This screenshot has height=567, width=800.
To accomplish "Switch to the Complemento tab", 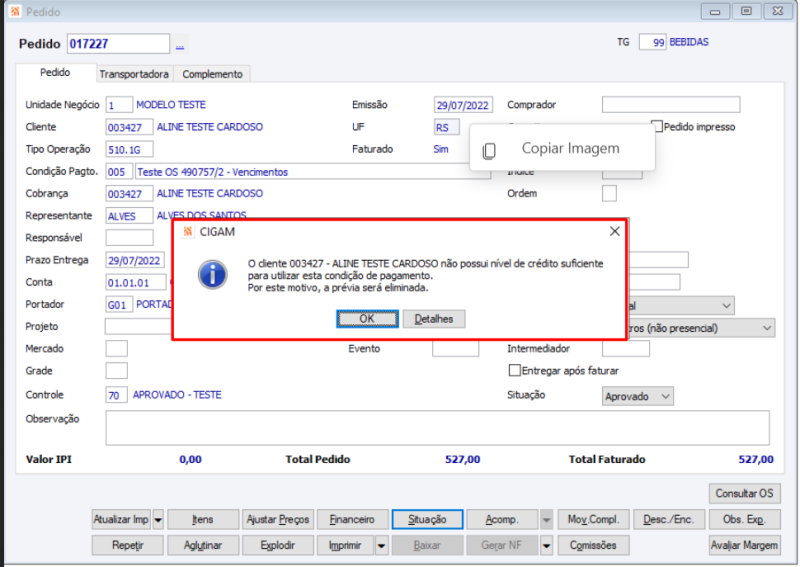I will point(212,74).
